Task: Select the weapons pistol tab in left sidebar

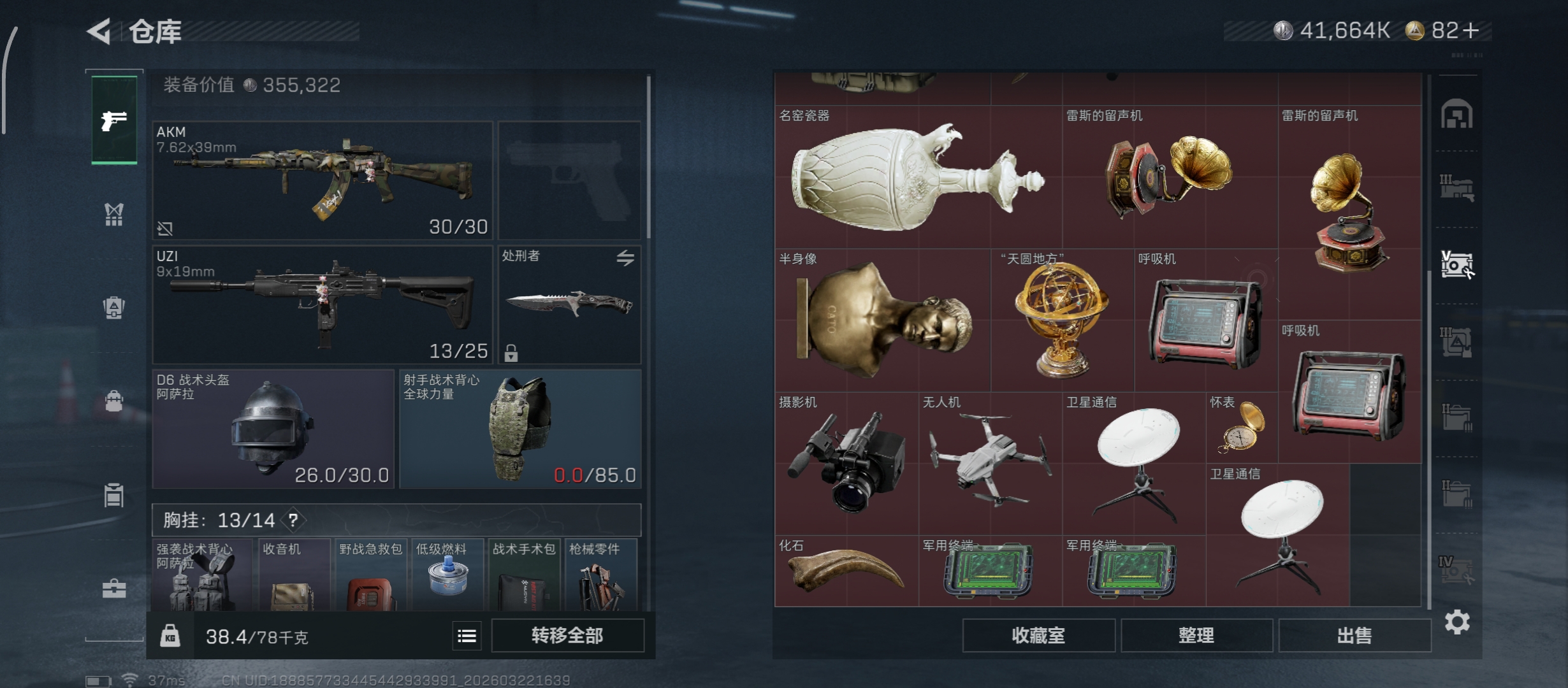Action: (114, 120)
